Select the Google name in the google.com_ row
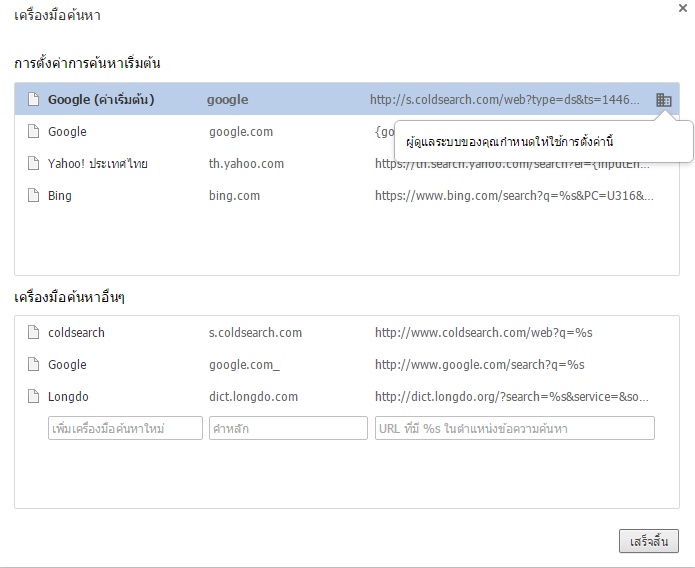 [x=67, y=364]
